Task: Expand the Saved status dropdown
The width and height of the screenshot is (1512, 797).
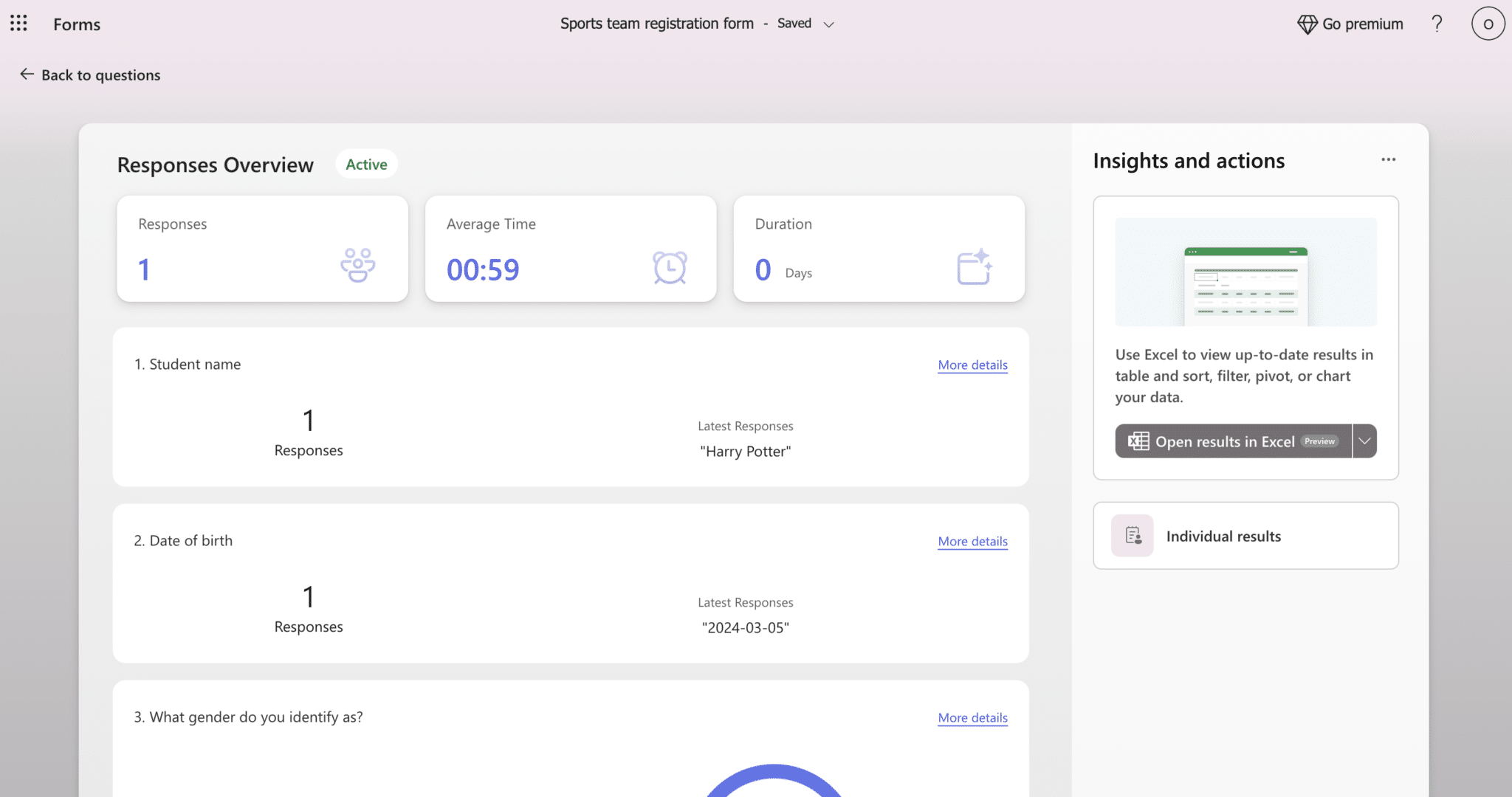Action: [828, 24]
